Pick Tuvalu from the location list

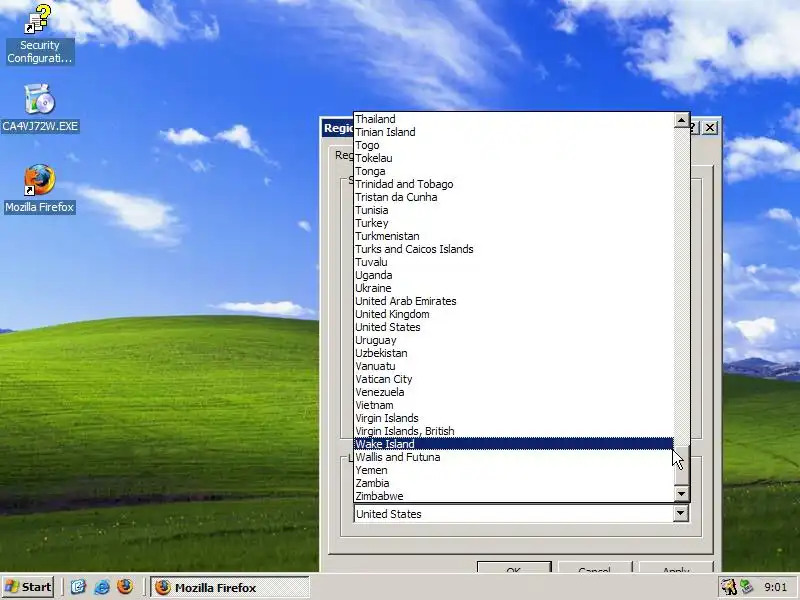click(514, 262)
